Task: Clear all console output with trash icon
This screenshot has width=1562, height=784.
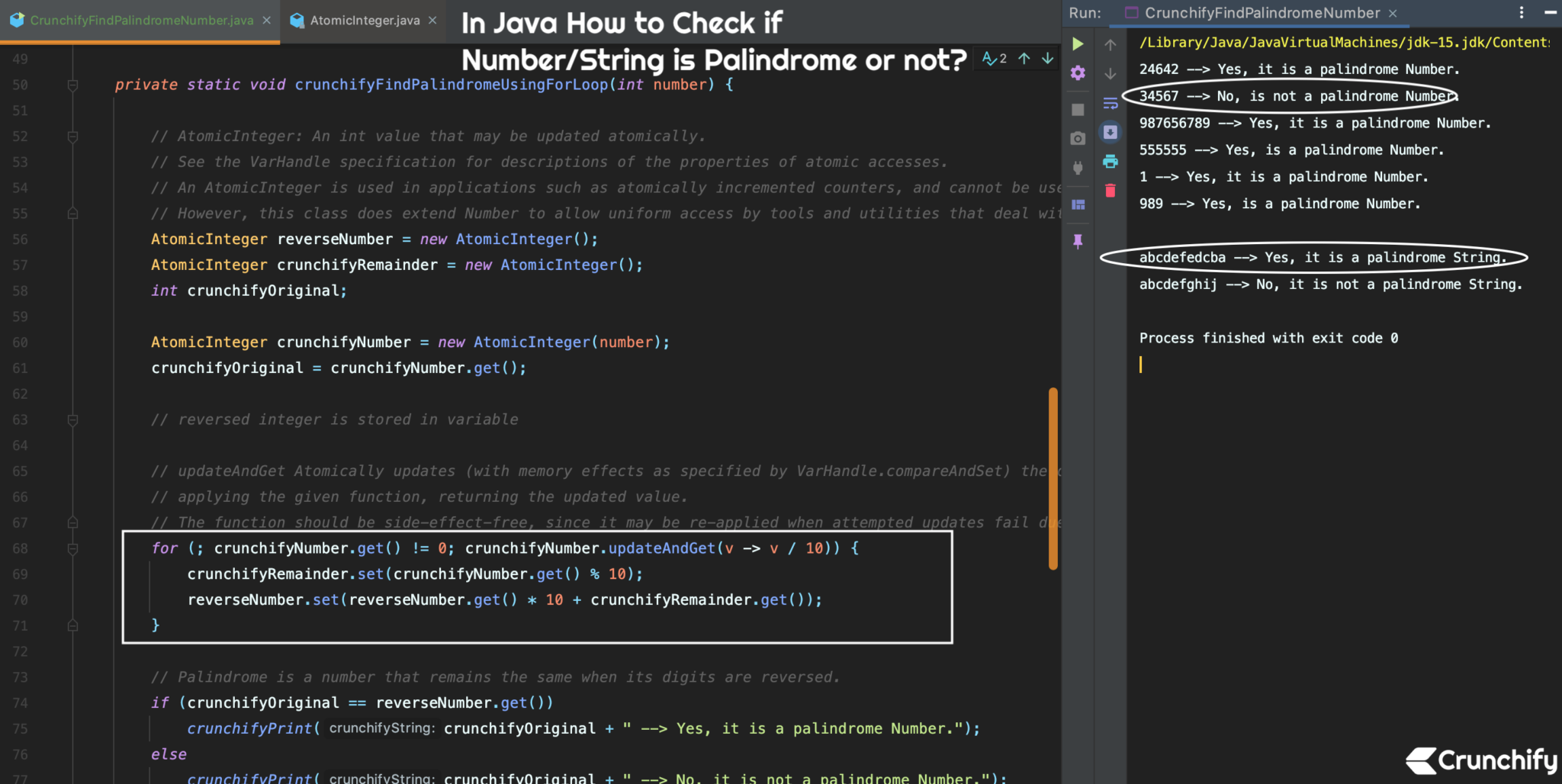Action: (1110, 191)
